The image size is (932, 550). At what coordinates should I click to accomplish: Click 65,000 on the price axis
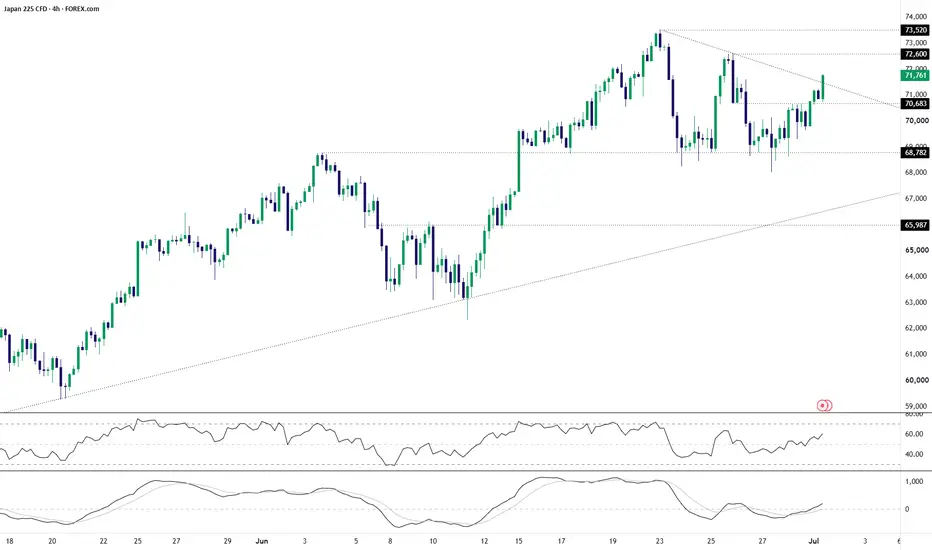click(x=916, y=250)
